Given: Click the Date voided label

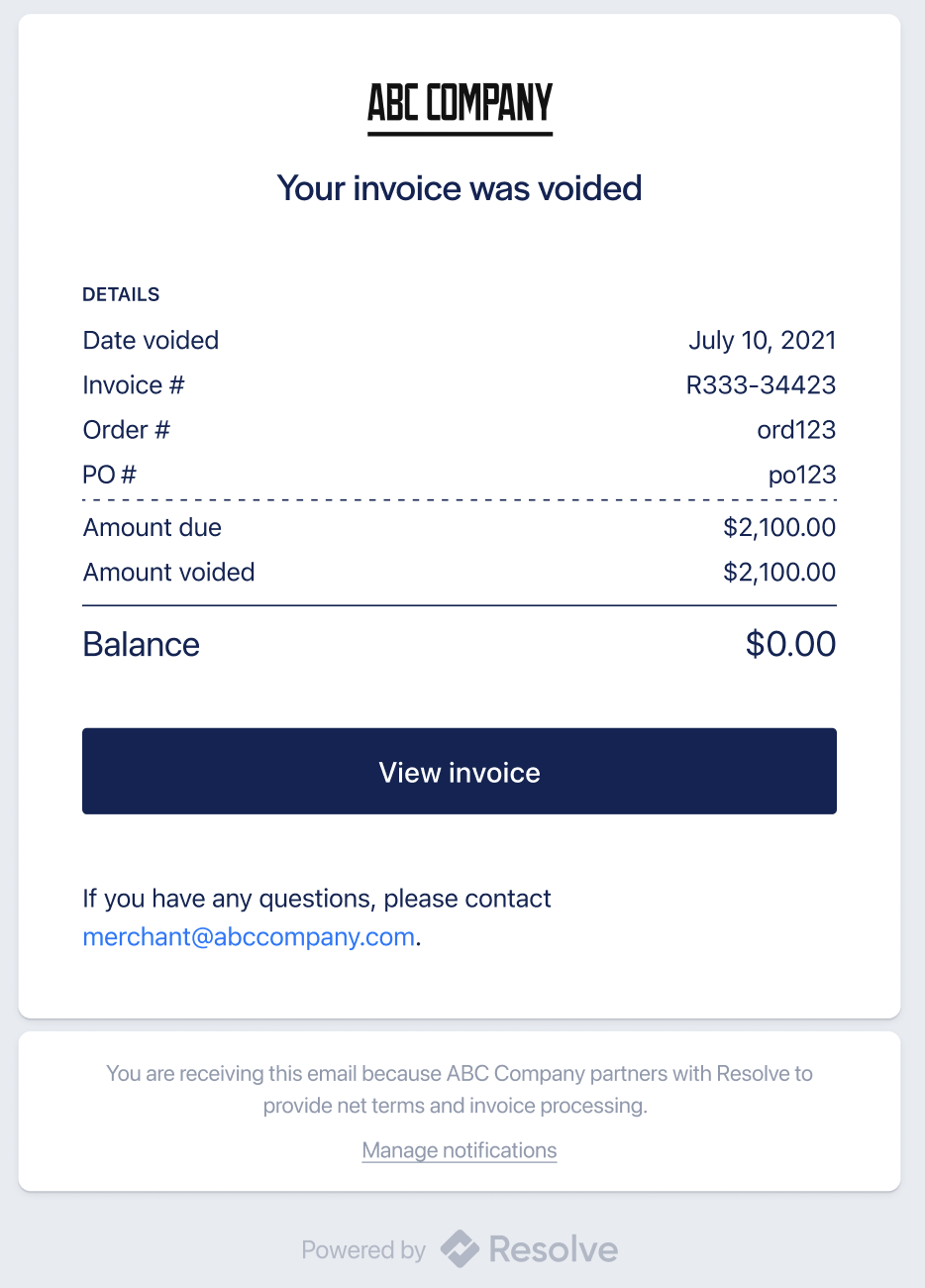Looking at the screenshot, I should click(x=151, y=341).
